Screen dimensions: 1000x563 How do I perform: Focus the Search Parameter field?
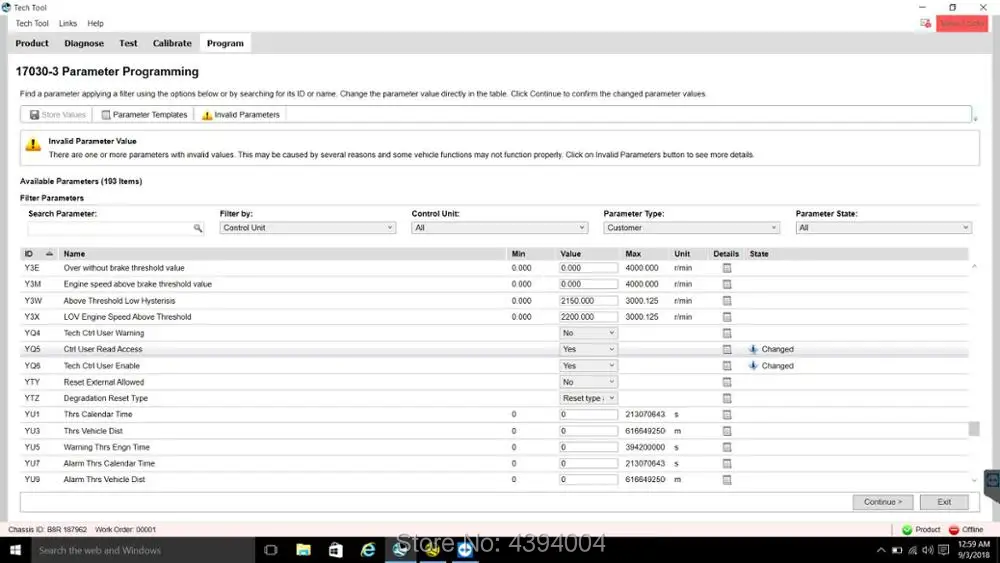[115, 228]
